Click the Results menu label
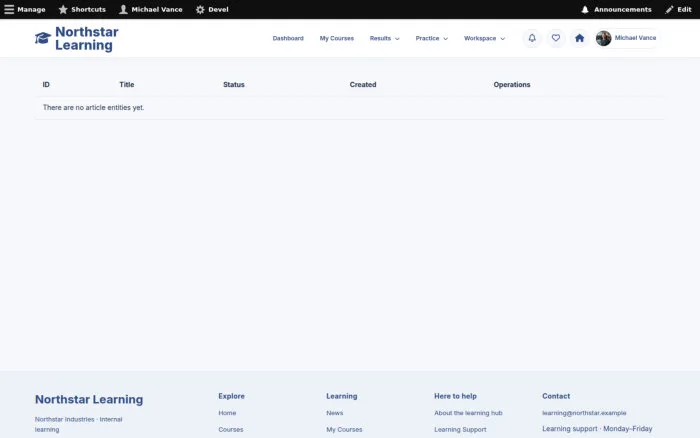Image resolution: width=700 pixels, height=438 pixels. [x=380, y=38]
